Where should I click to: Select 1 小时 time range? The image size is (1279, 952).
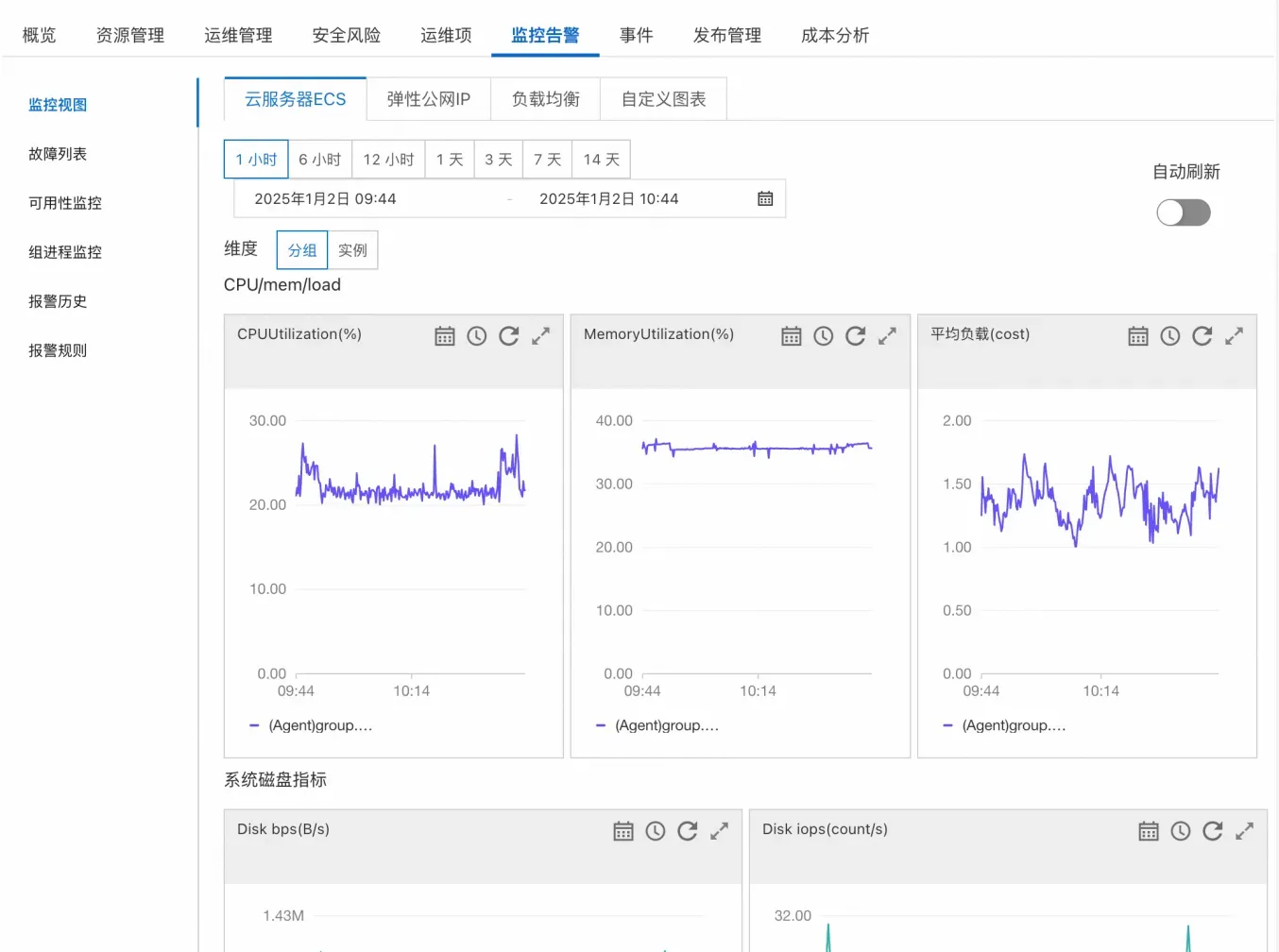tap(256, 160)
